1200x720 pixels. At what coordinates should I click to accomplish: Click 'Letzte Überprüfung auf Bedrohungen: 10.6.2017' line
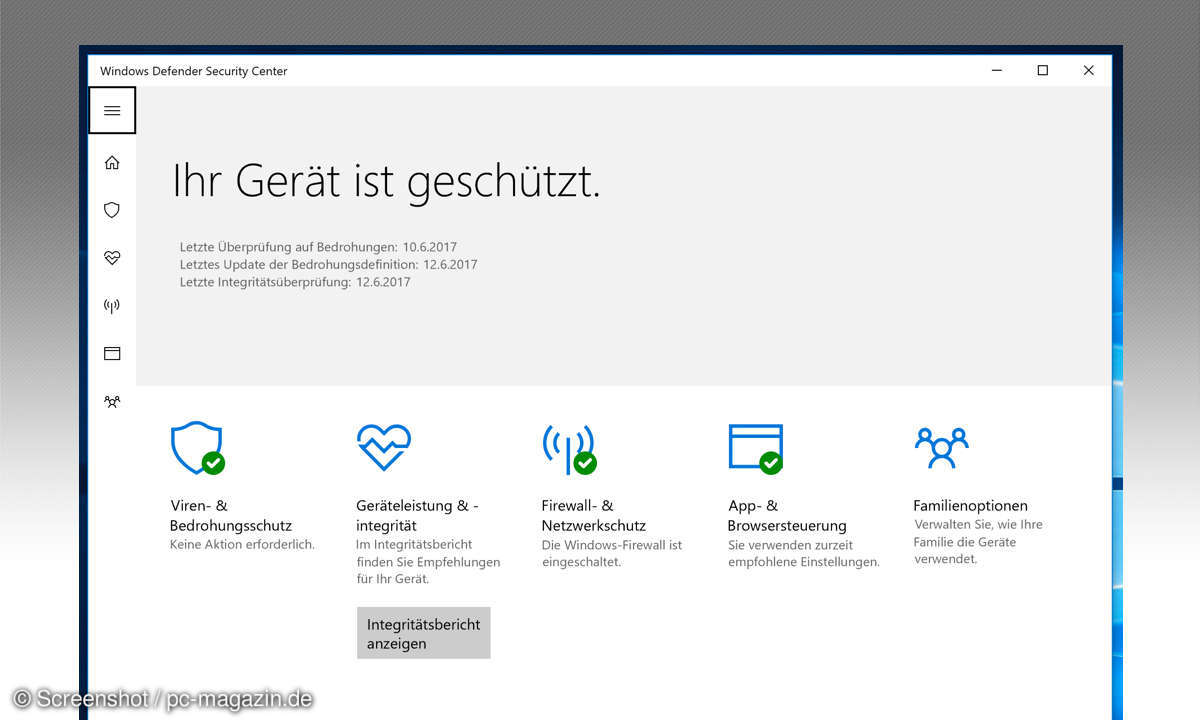pyautogui.click(x=318, y=246)
